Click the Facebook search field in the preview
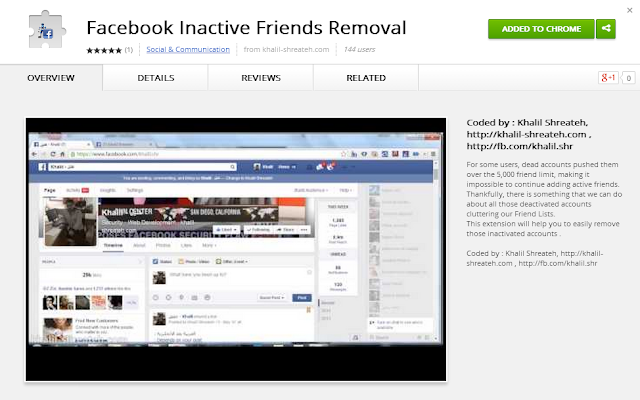Screen dimensions: 640x400 142,167
